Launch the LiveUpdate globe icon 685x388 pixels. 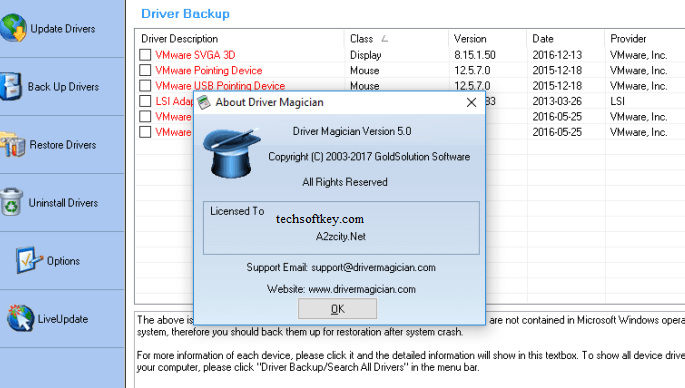(x=20, y=318)
